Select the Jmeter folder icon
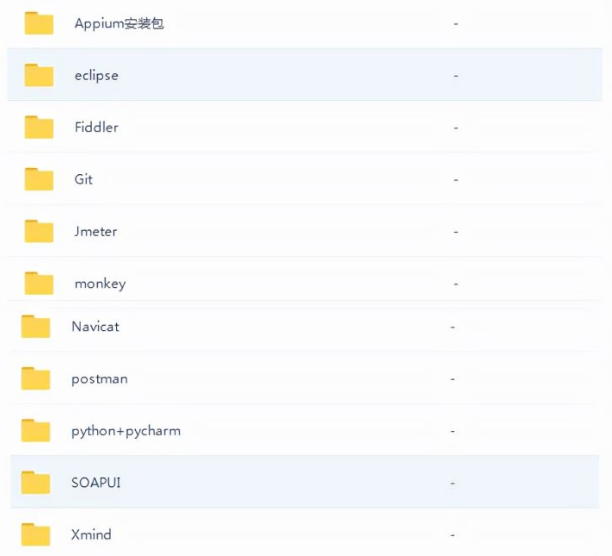The height and width of the screenshot is (556, 612). 39,231
